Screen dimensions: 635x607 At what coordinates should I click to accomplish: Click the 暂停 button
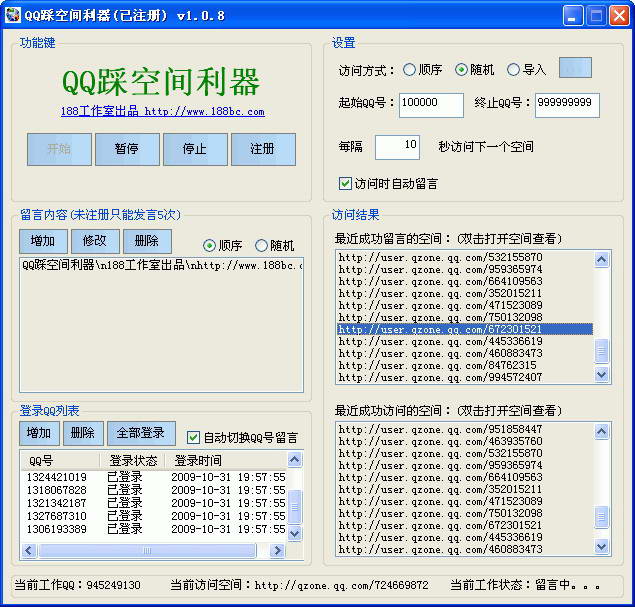[127, 149]
